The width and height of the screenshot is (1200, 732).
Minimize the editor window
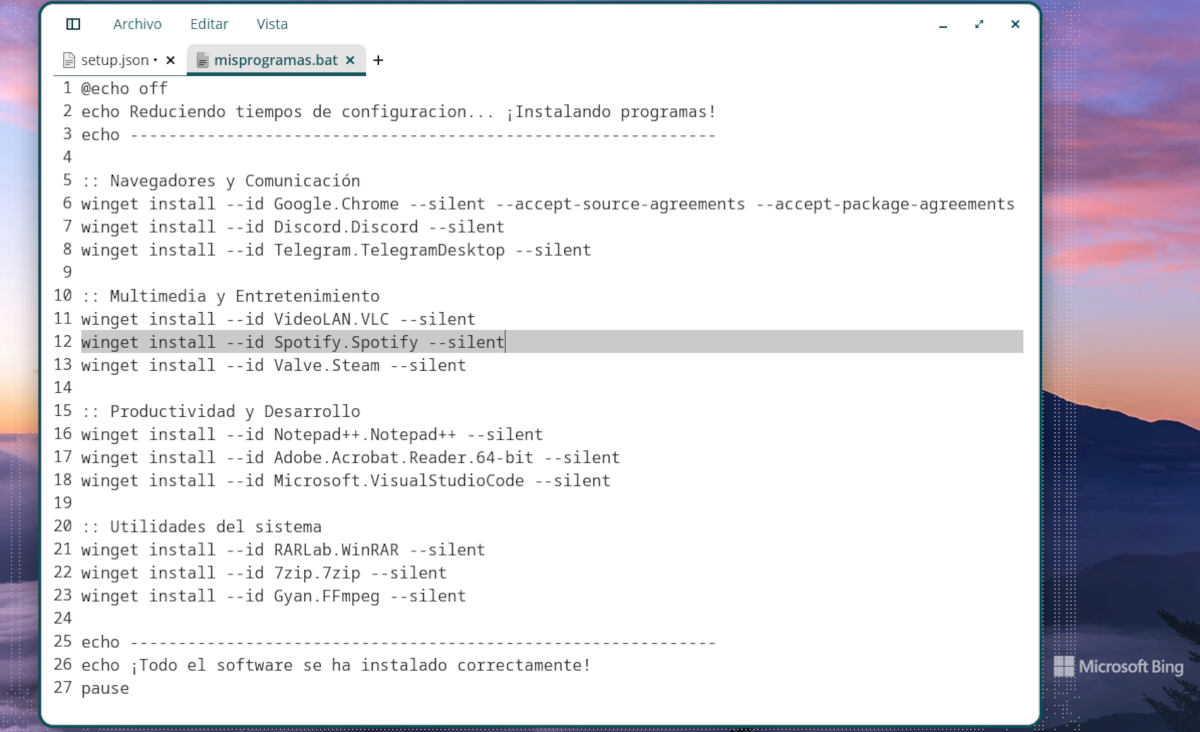tap(944, 24)
